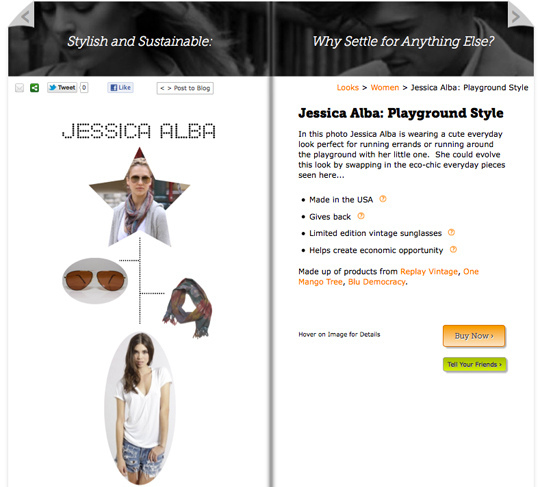The image size is (540, 487).
Task: Open the Blu Democracy brand link
Action: tap(377, 282)
